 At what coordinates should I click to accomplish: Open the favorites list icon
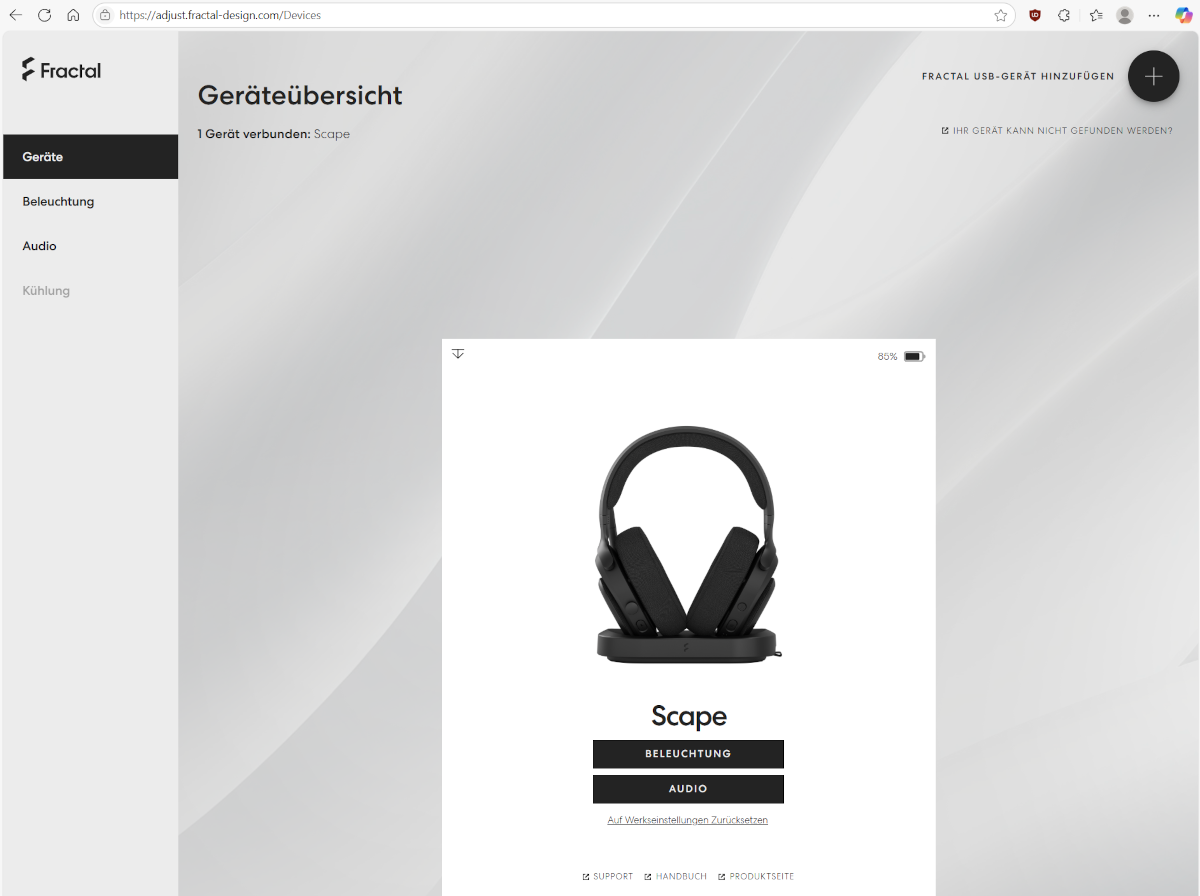1095,15
